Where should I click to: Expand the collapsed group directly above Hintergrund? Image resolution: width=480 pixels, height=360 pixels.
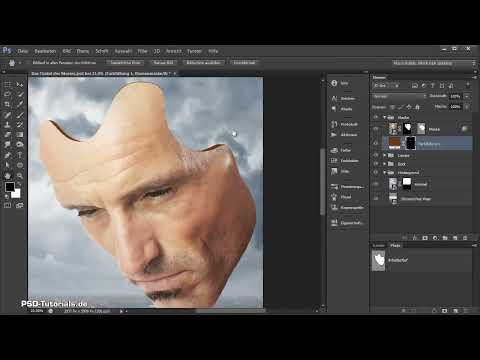(384, 164)
